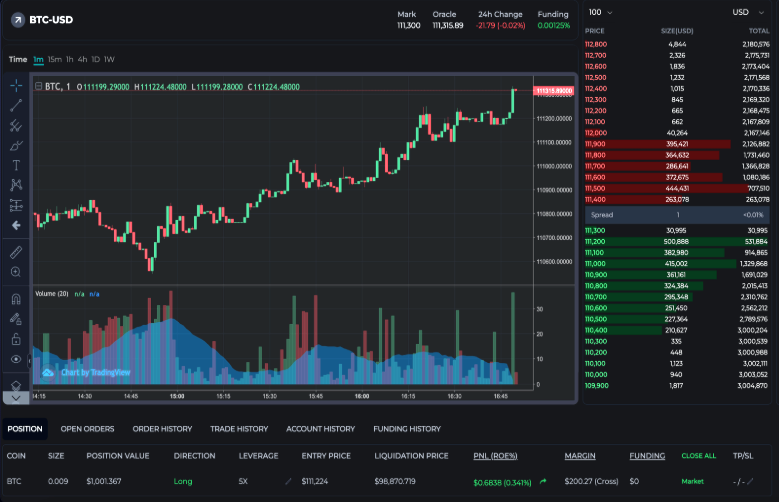Image resolution: width=779 pixels, height=502 pixels.
Task: Toggle lock all drawing tools
Action: pos(16,339)
